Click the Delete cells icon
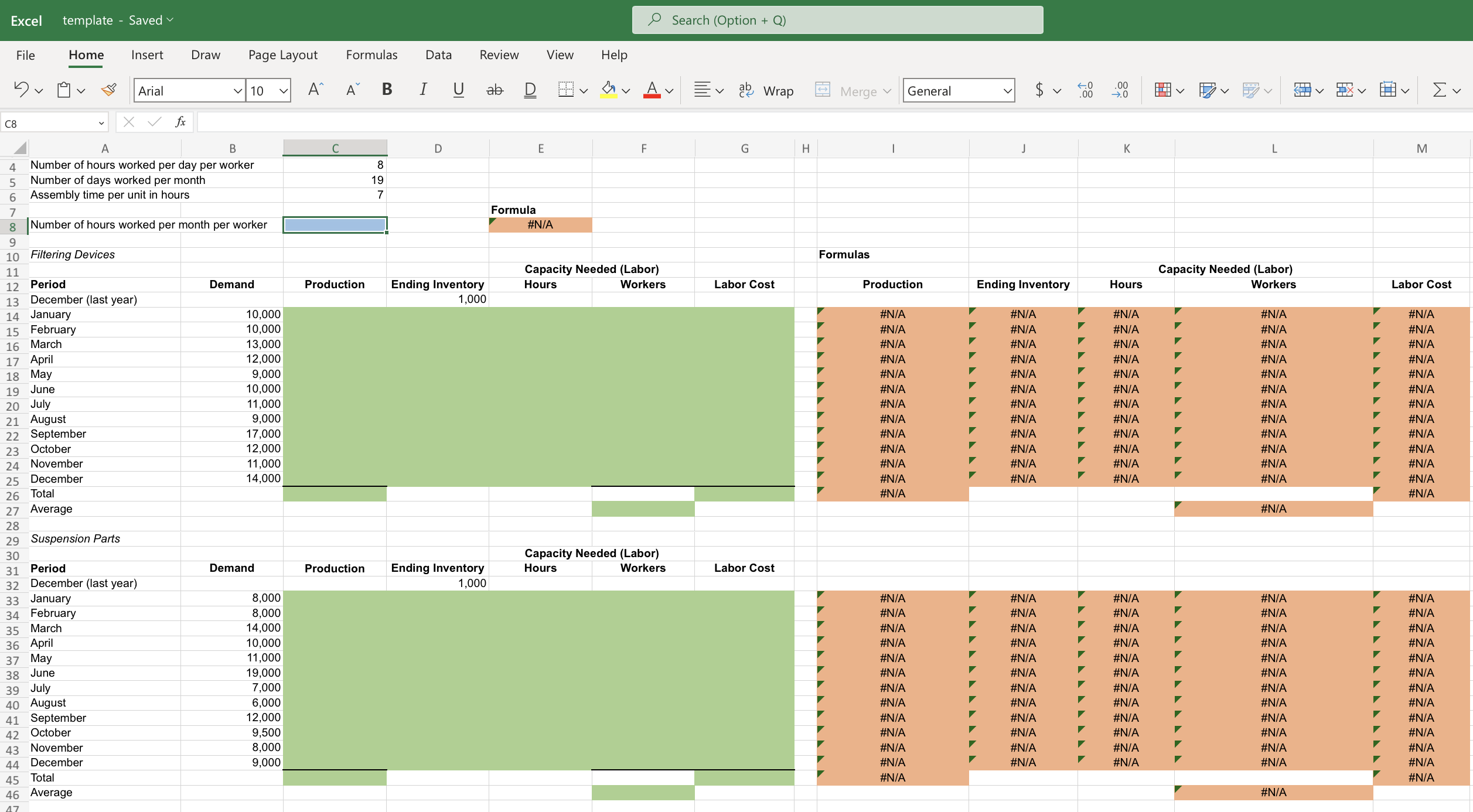The height and width of the screenshot is (812, 1473). coord(1344,90)
